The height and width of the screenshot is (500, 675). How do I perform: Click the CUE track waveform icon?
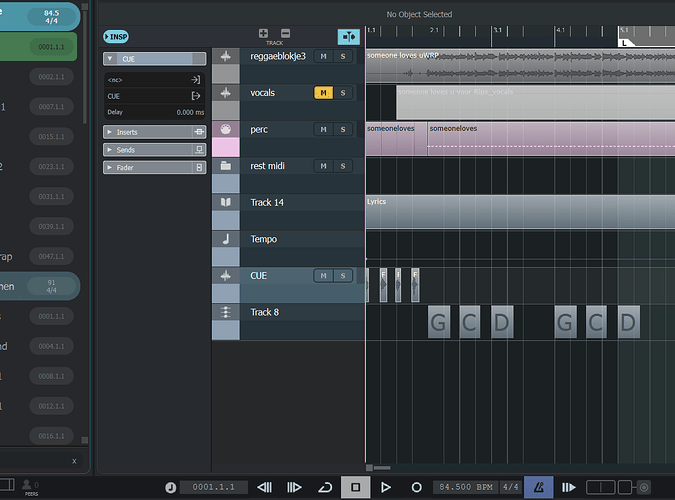tap(226, 276)
